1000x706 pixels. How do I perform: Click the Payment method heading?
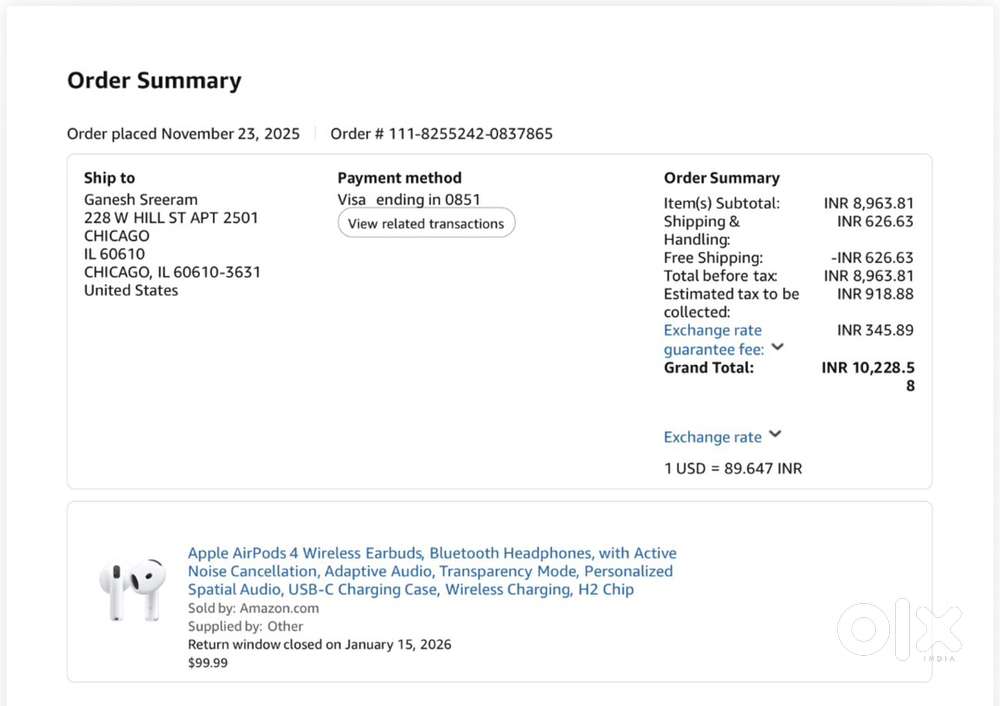399,178
